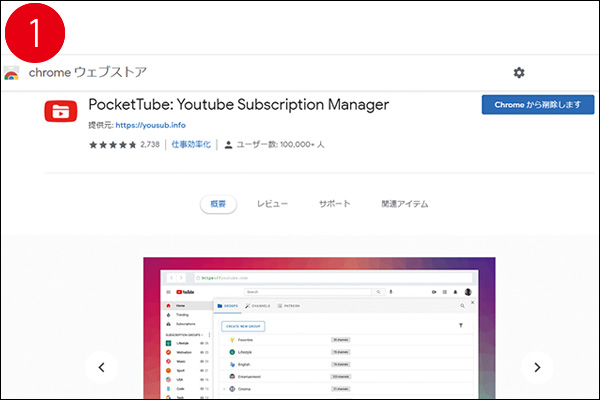Show next screenshot with right arrow
The width and height of the screenshot is (600, 400).
point(537,367)
